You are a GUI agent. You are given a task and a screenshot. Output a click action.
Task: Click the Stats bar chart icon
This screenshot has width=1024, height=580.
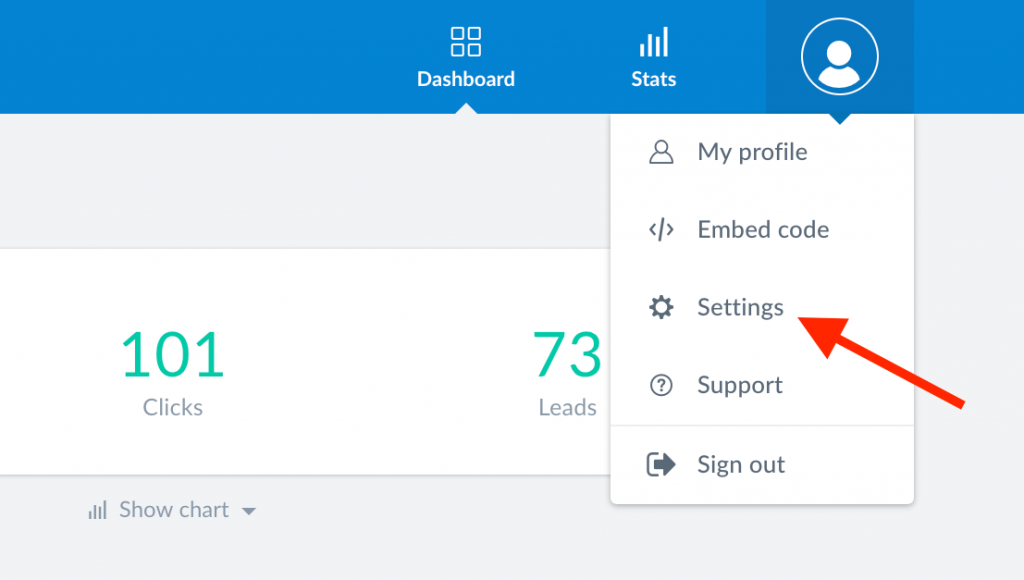654,42
